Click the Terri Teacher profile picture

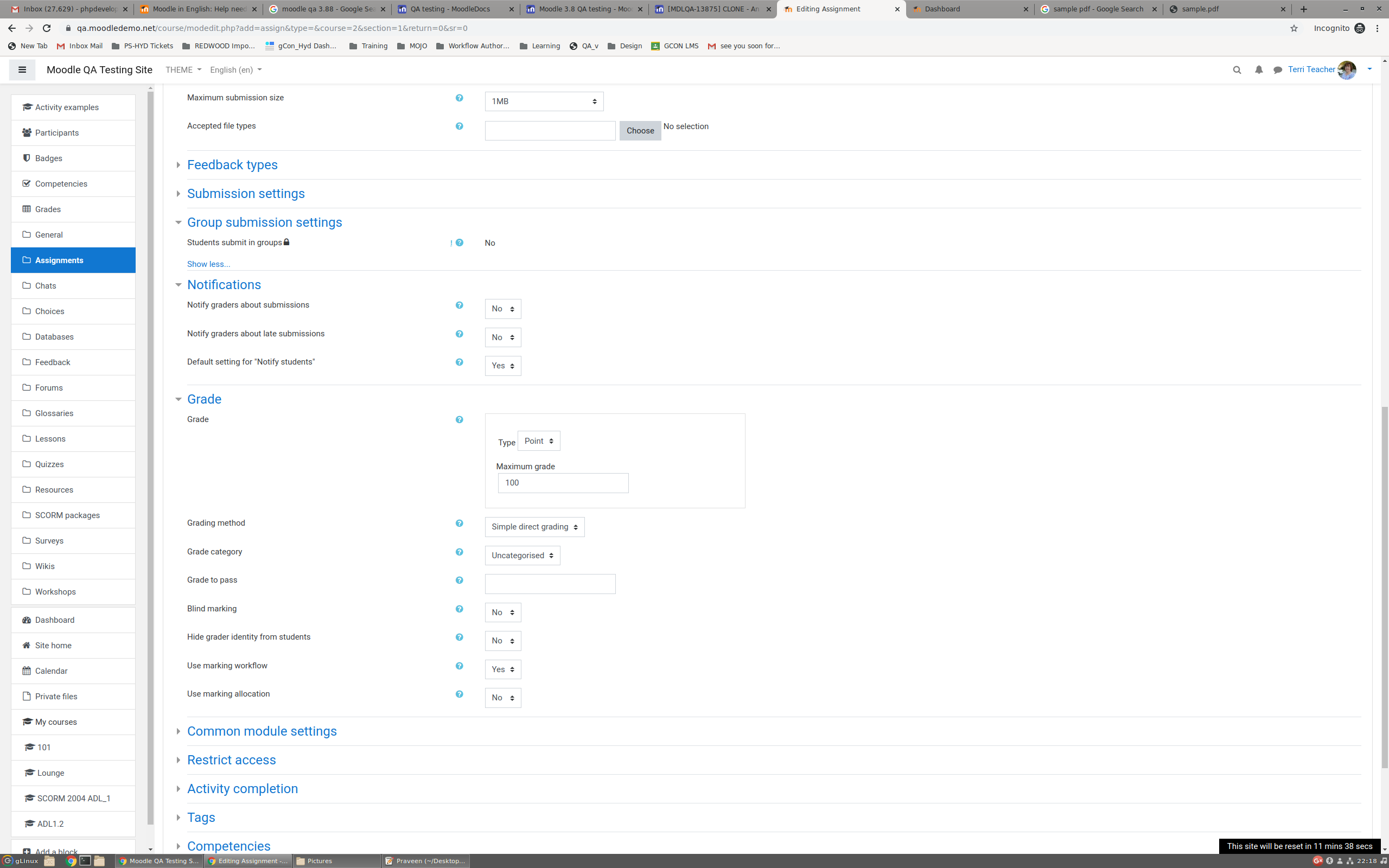click(1347, 69)
